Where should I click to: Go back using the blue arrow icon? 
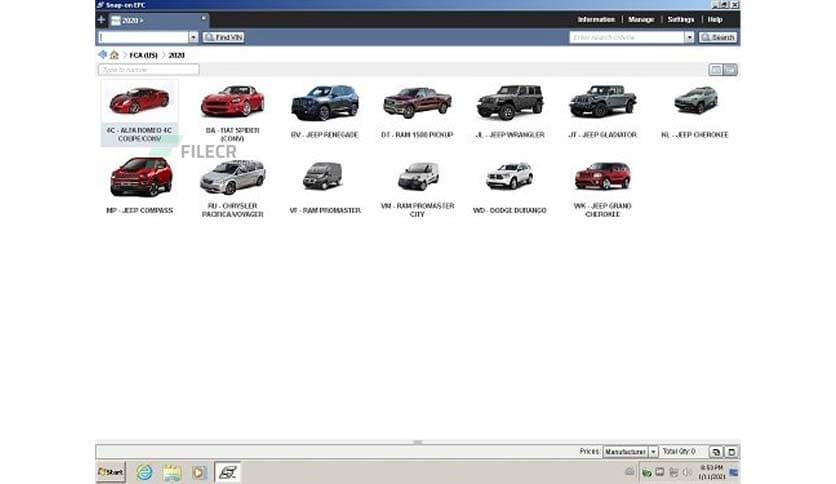pyautogui.click(x=103, y=54)
